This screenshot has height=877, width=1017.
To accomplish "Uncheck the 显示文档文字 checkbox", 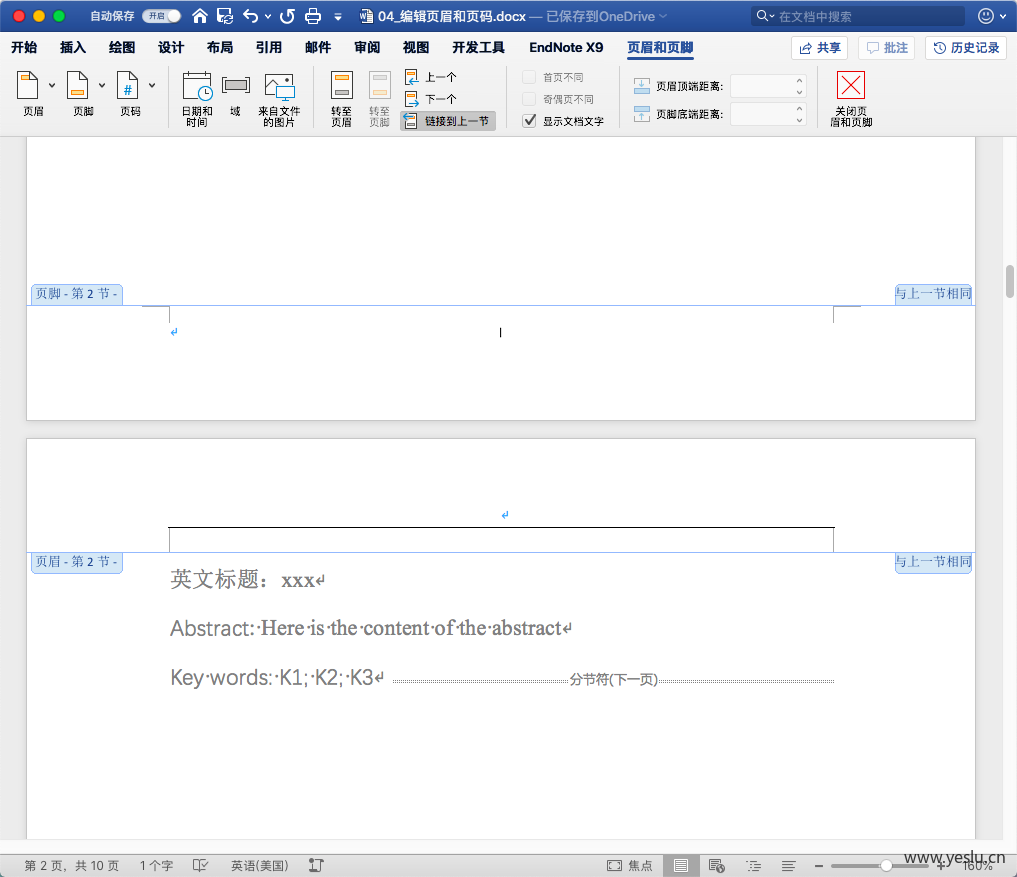I will pyautogui.click(x=529, y=121).
